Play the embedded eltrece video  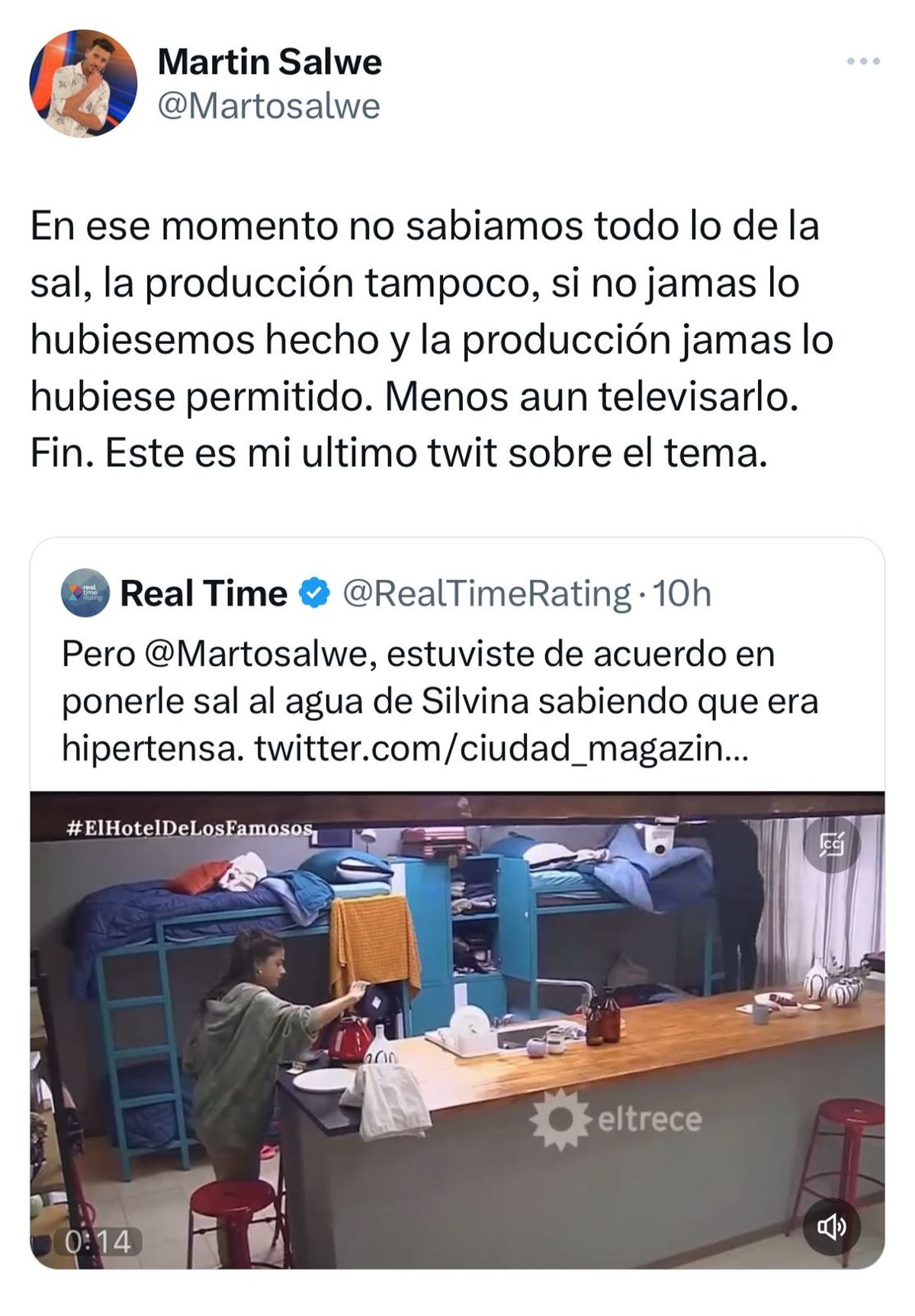tap(457, 1030)
